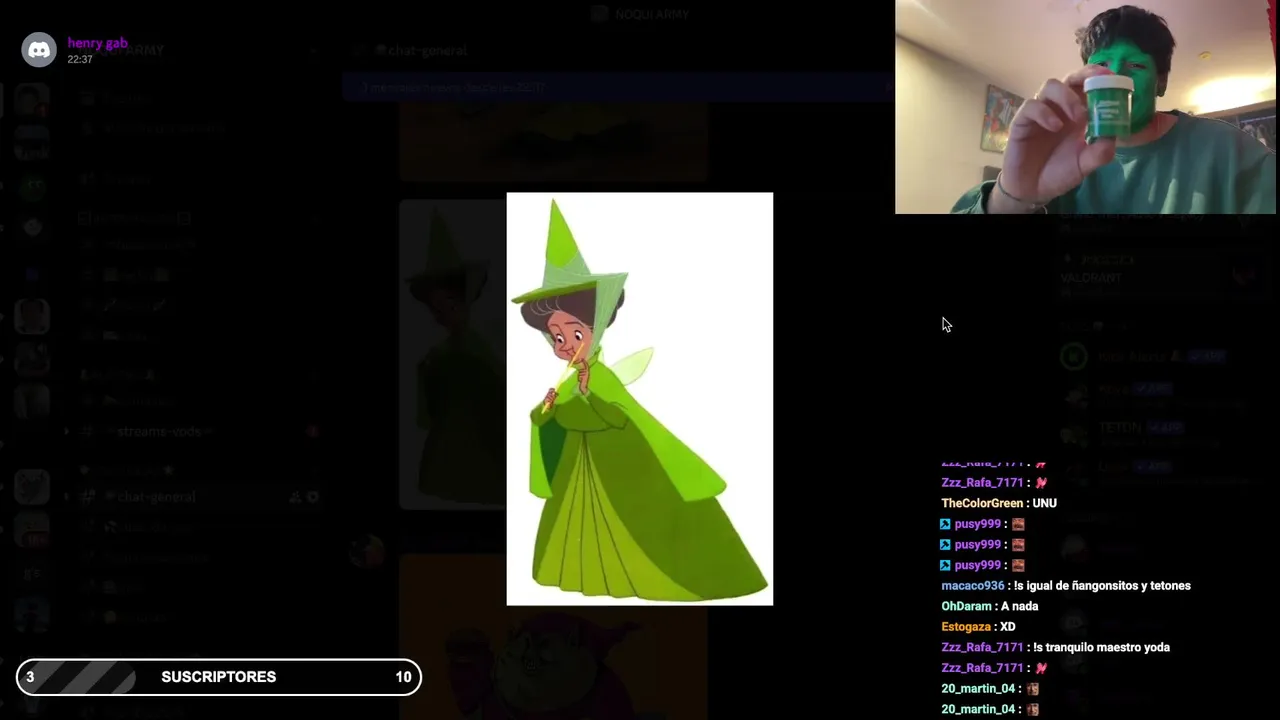Open chat-general channel settings gear icon

[312, 497]
